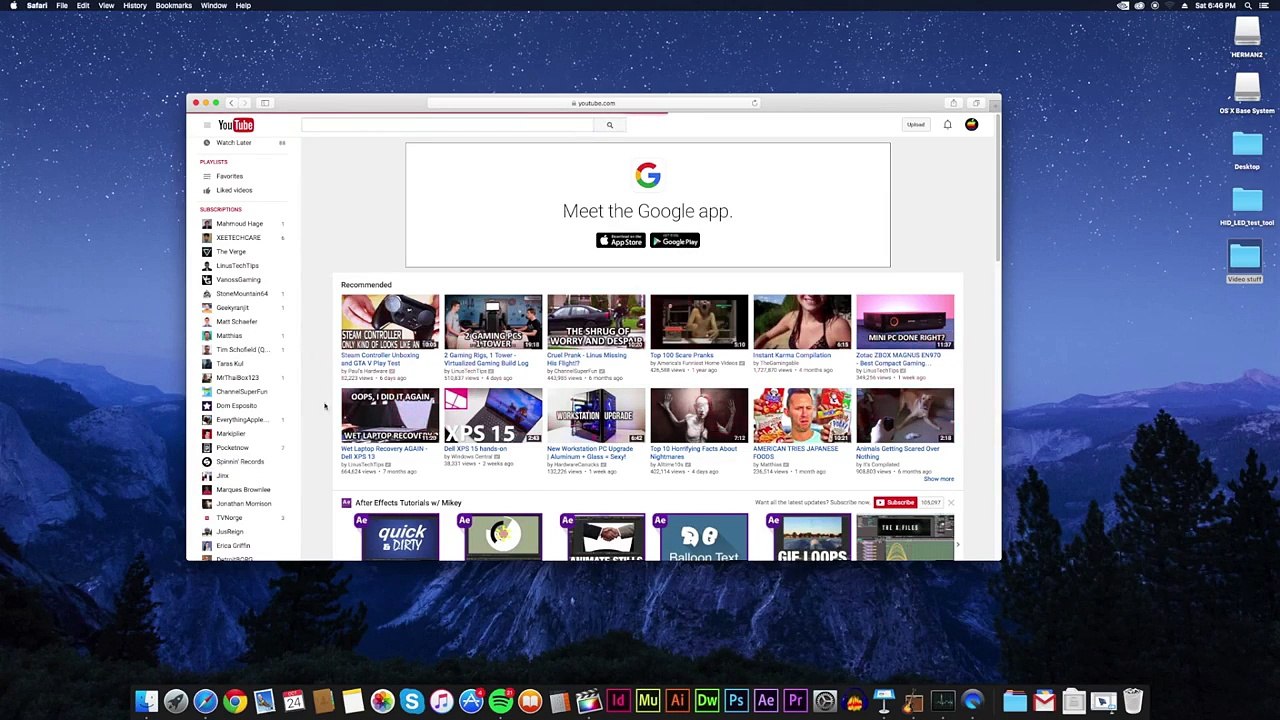Image resolution: width=1280 pixels, height=720 pixels.
Task: Click the YouTube logo
Action: point(237,125)
